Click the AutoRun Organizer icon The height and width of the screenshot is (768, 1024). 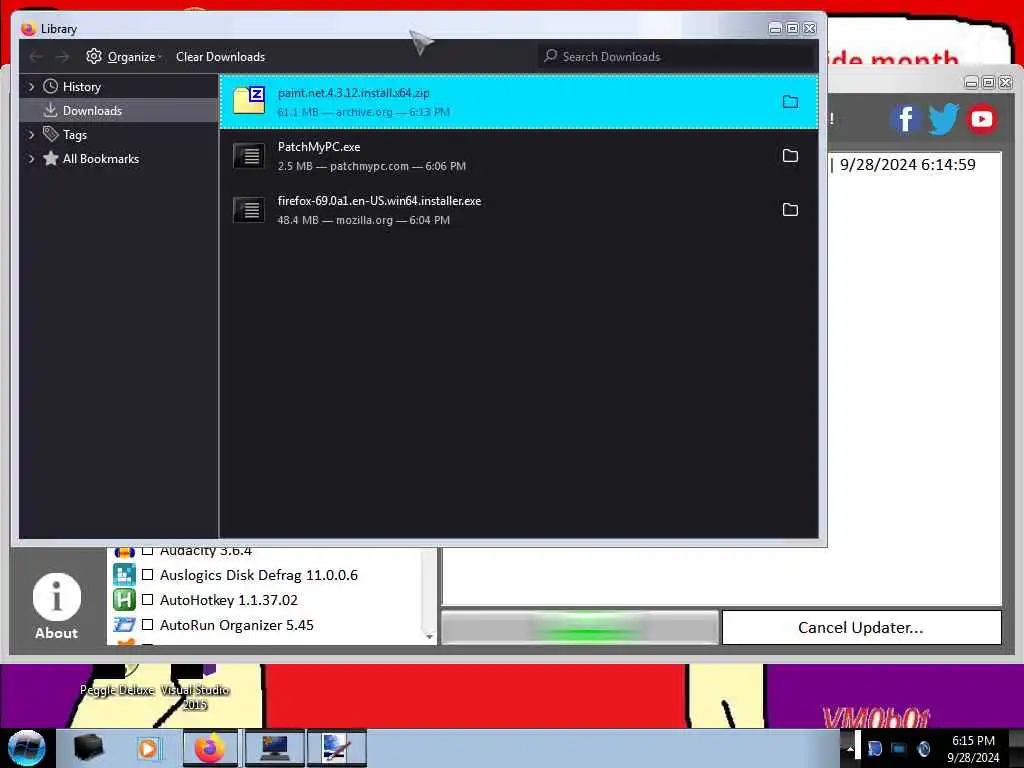pyautogui.click(x=124, y=624)
